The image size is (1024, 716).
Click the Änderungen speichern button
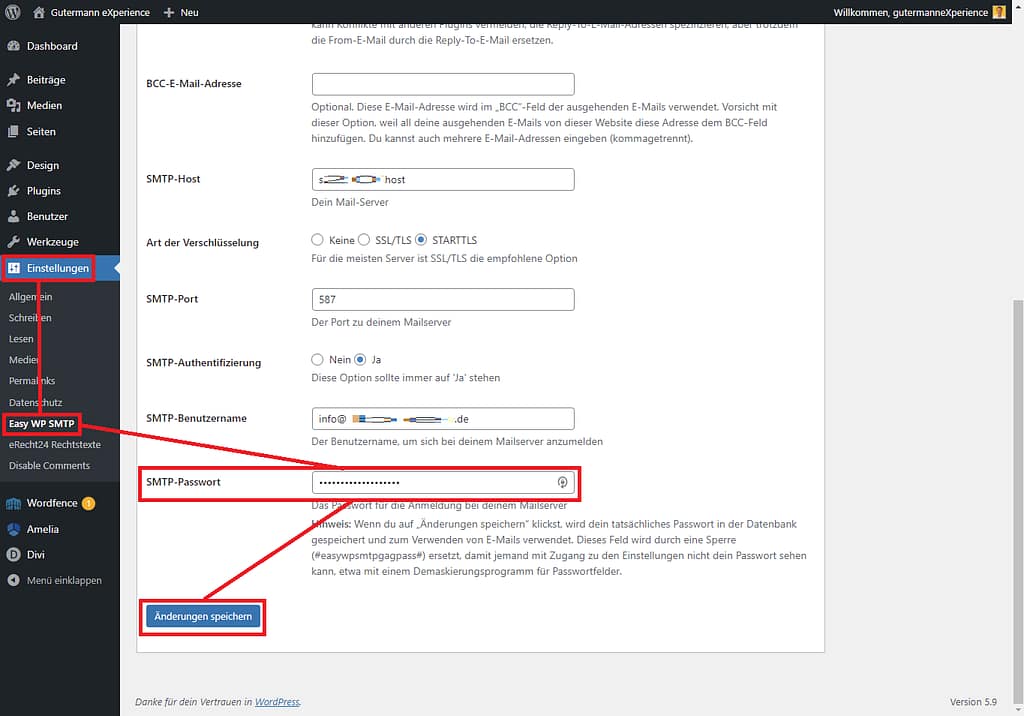coord(203,617)
